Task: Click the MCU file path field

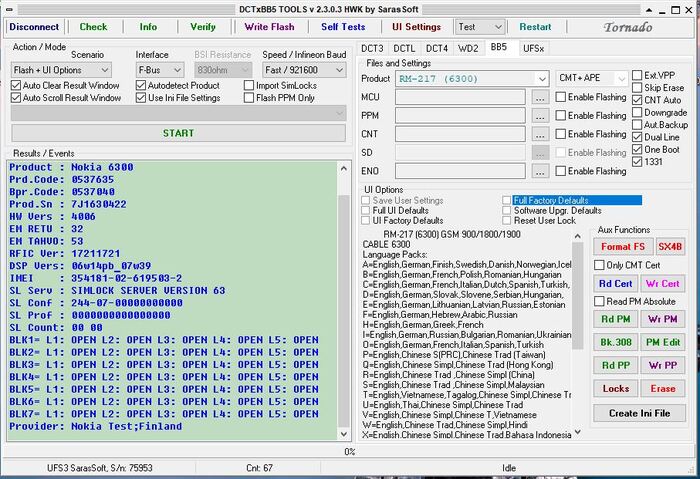Action: coord(460,97)
